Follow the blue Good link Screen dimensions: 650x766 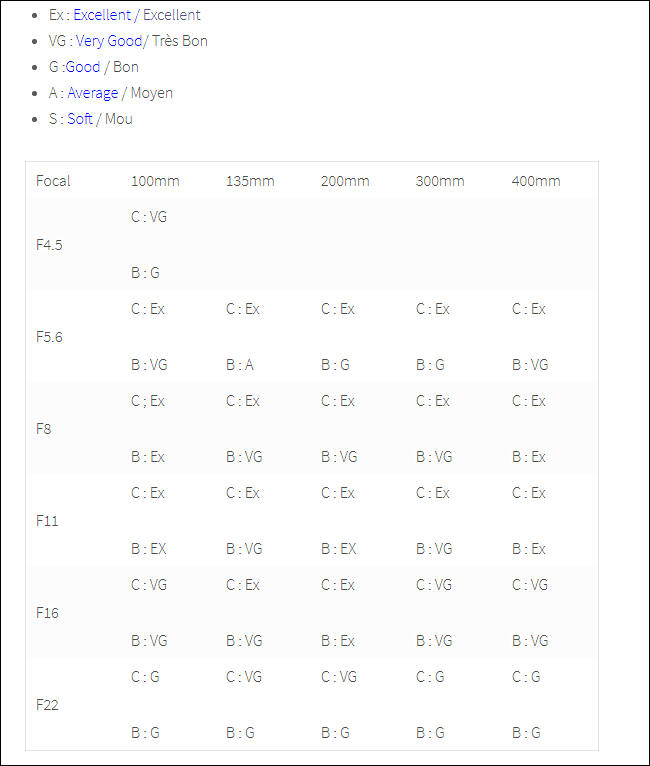[83, 67]
